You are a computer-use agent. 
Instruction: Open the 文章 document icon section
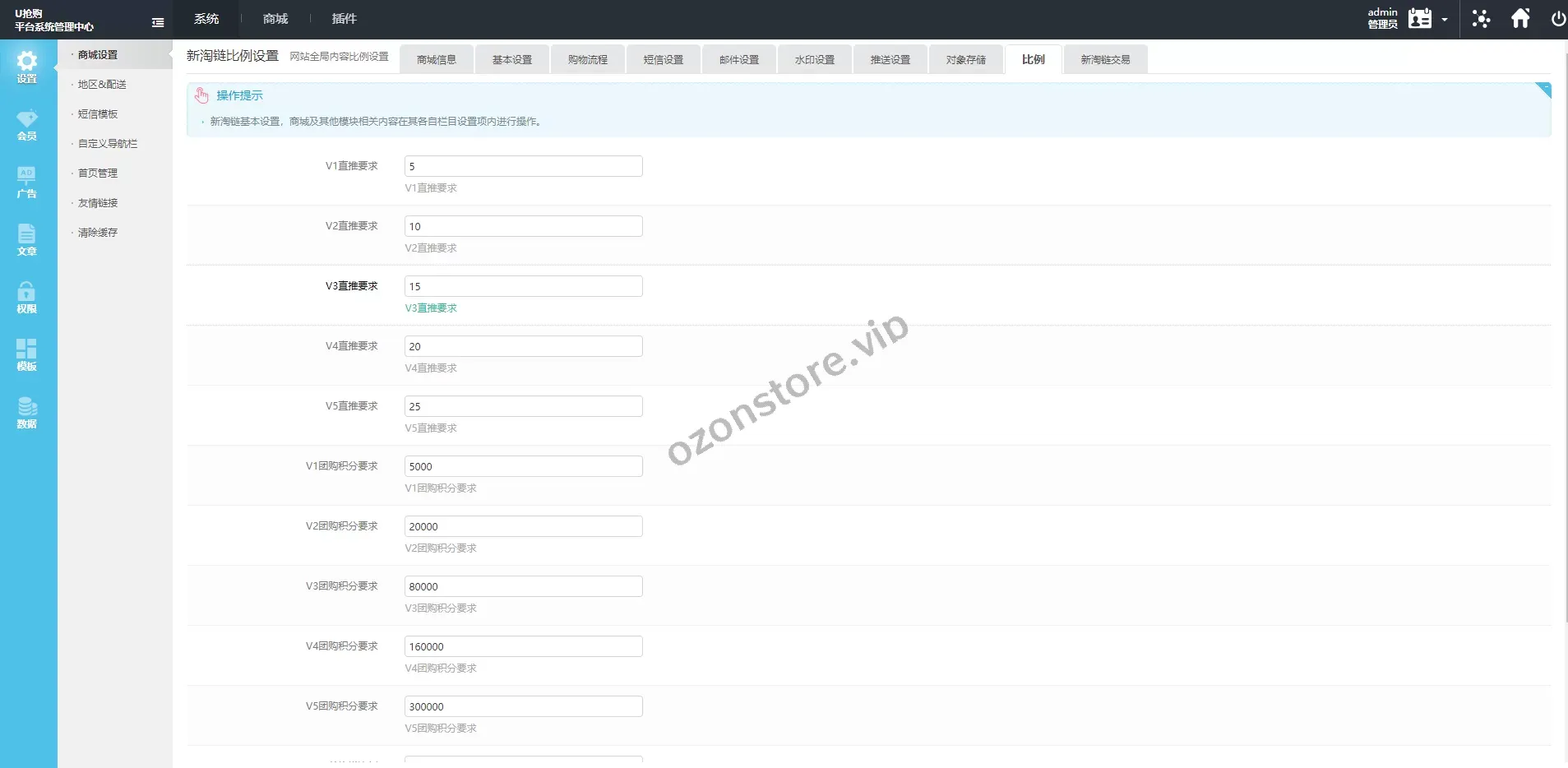coord(27,239)
